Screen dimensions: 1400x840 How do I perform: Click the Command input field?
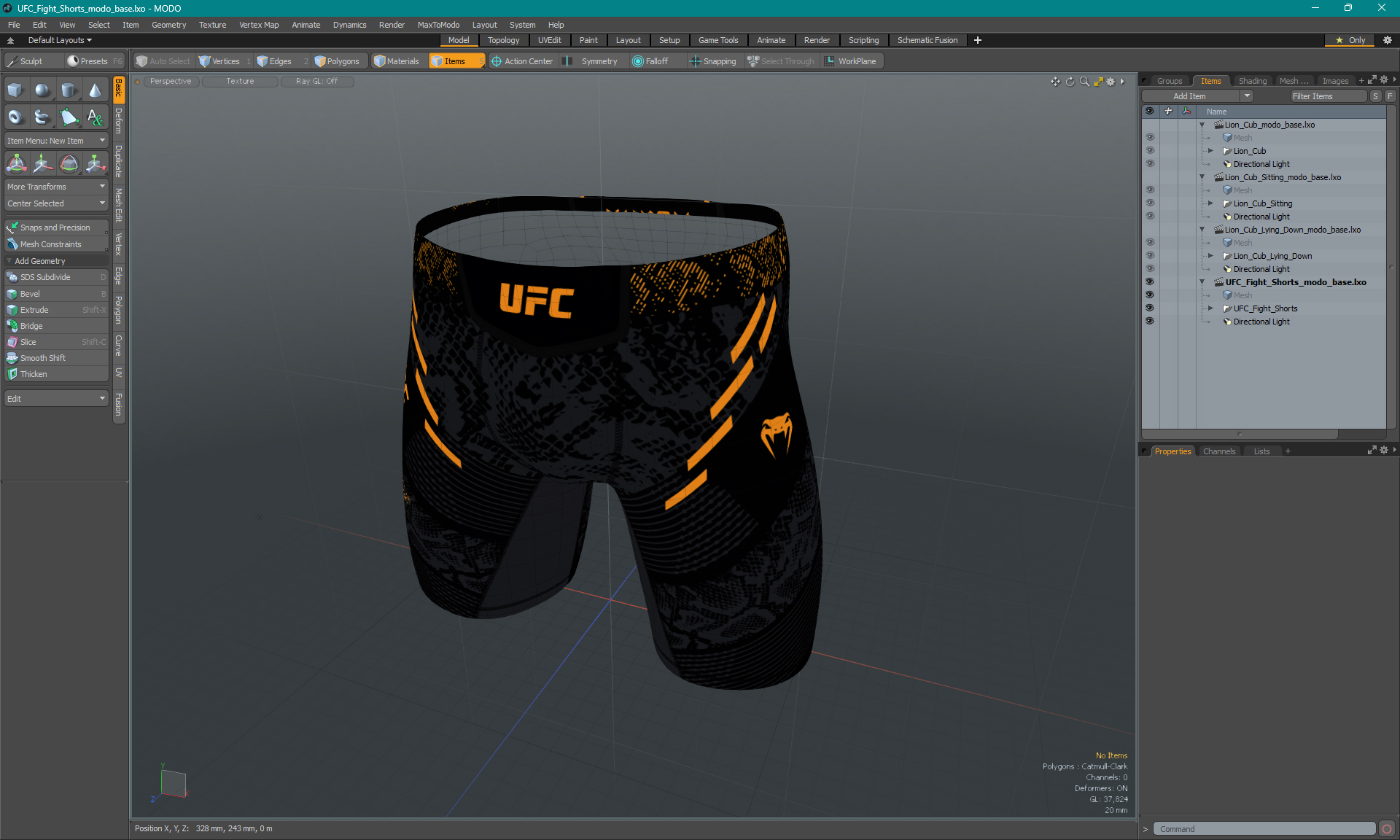click(1264, 829)
